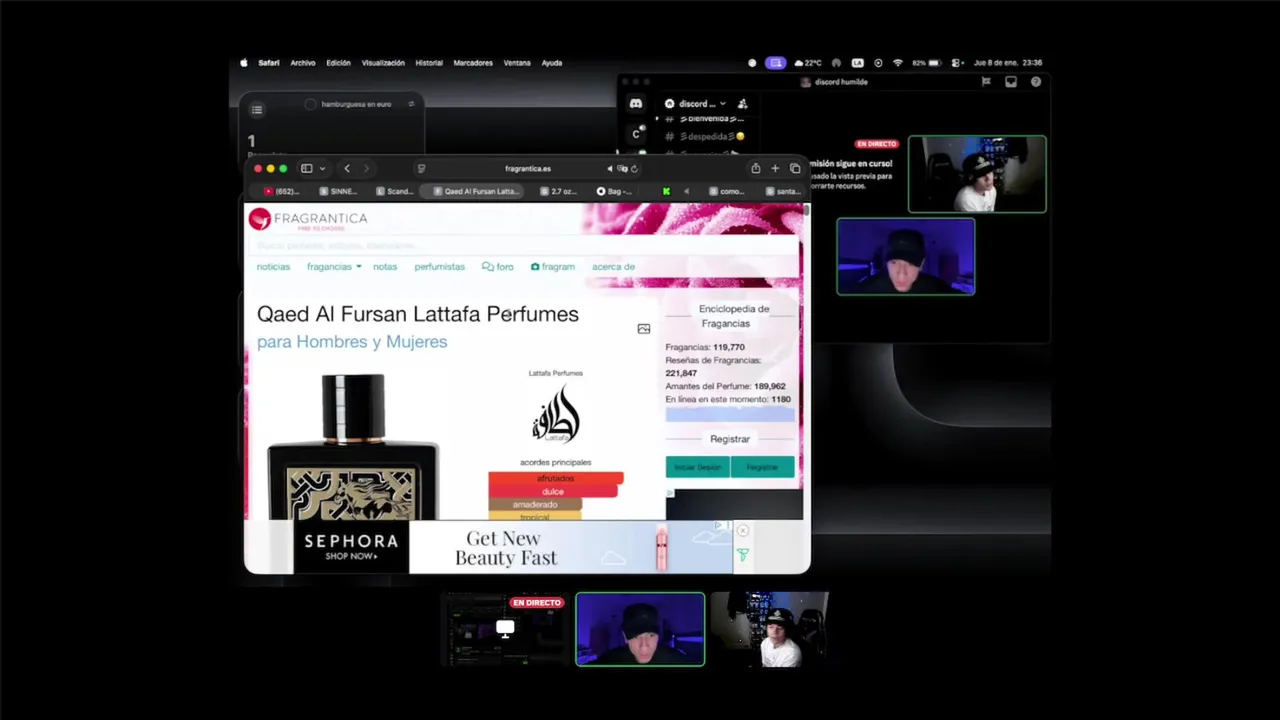Viewport: 1280px width, 720px height.
Task: Open the noticias link
Action: coord(273,267)
